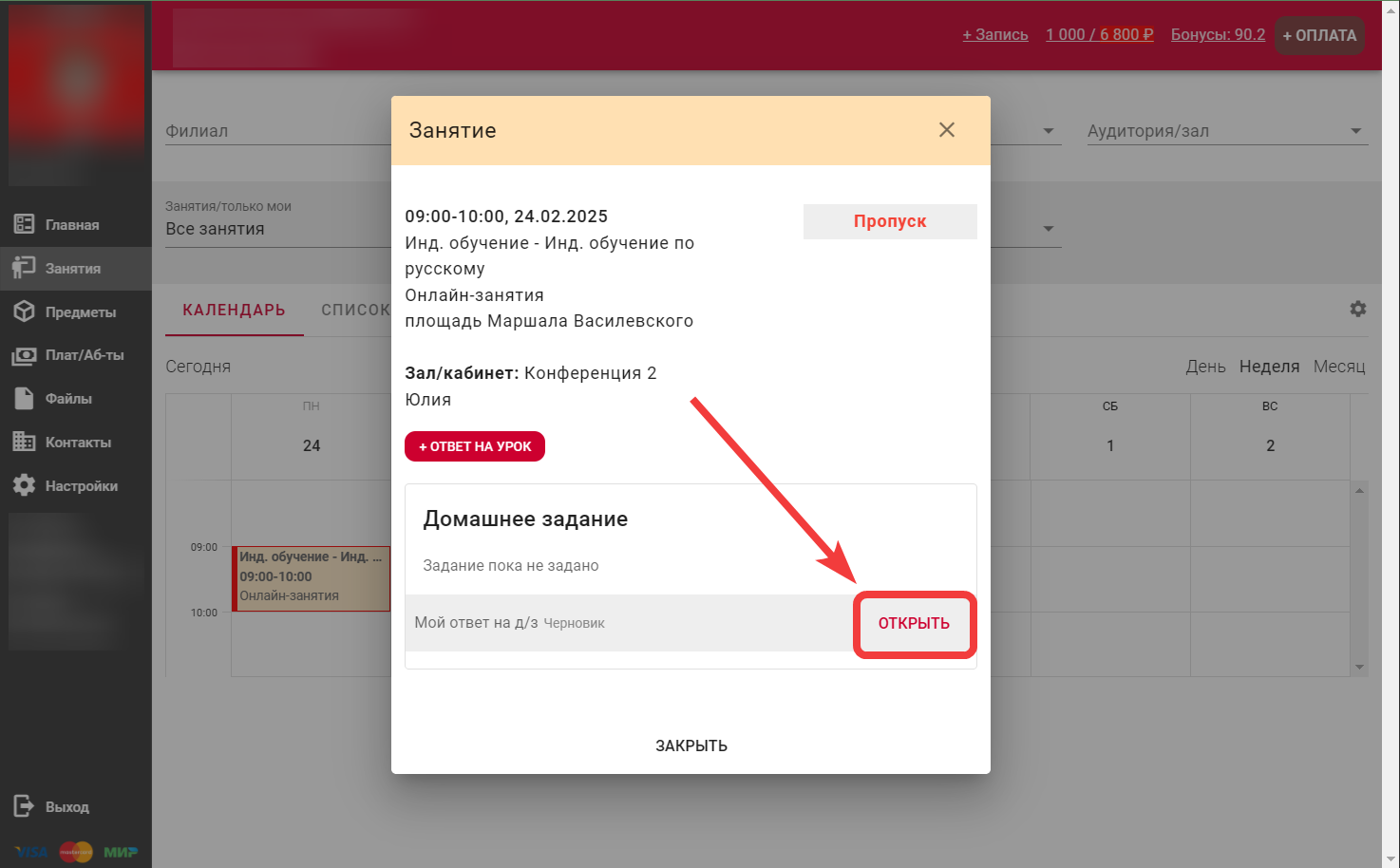Viewport: 1400px width, 868px height.
Task: Open the Все занятия filter dropdown
Action: [275, 229]
